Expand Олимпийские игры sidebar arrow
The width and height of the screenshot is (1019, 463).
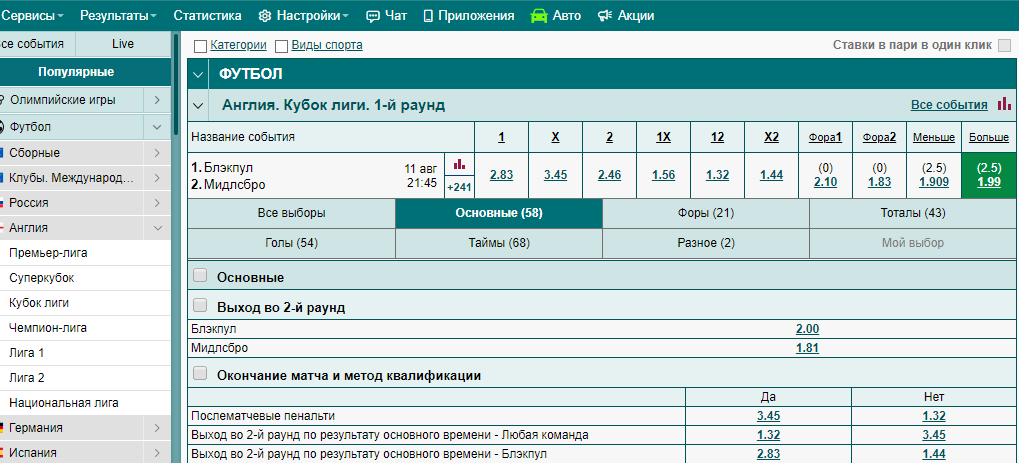[x=158, y=100]
